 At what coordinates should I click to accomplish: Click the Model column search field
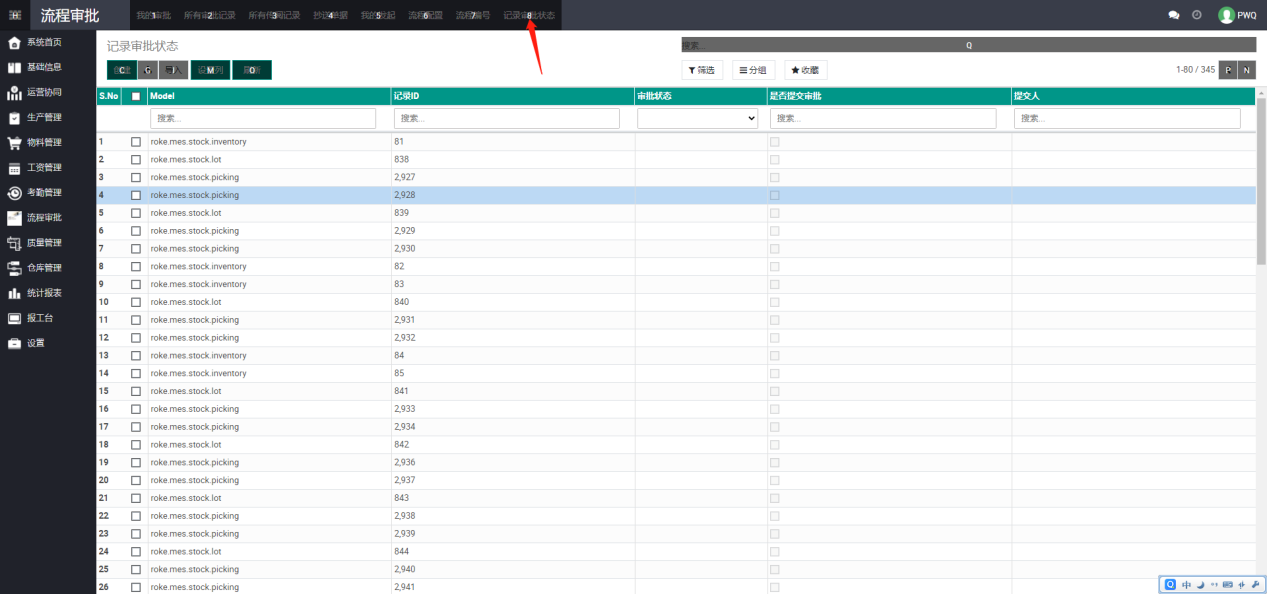(263, 118)
